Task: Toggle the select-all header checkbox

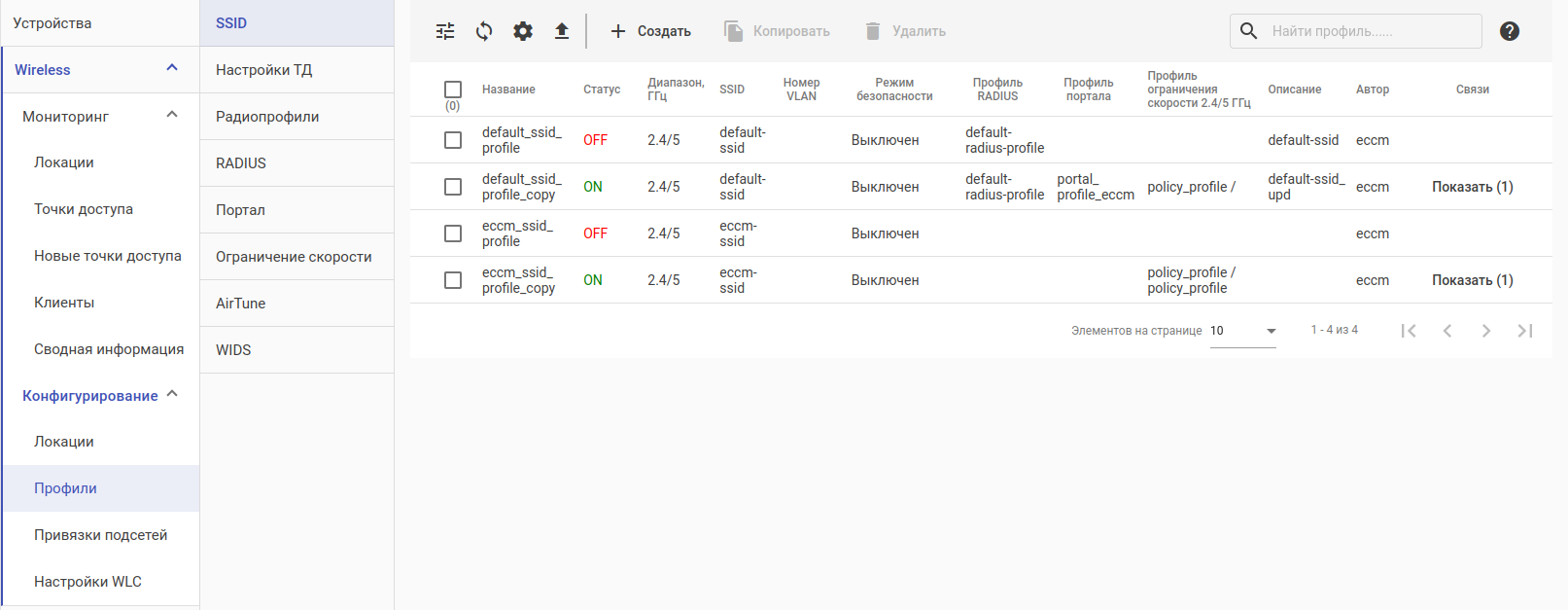Action: tap(453, 90)
